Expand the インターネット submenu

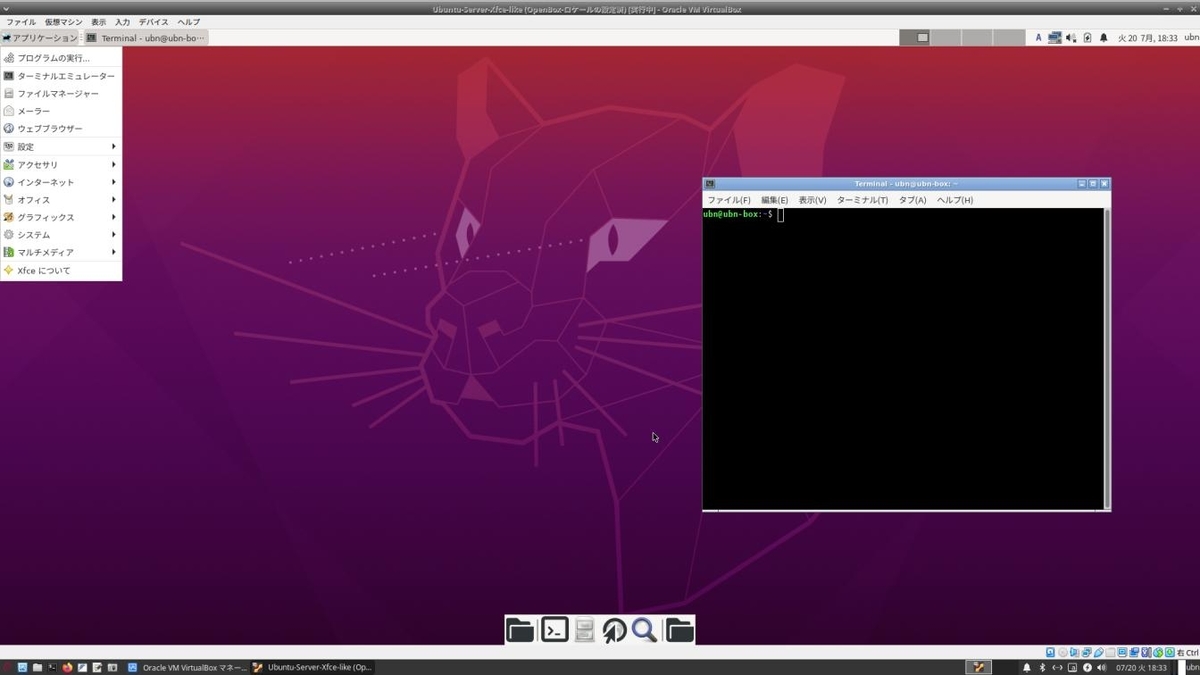click(x=61, y=182)
